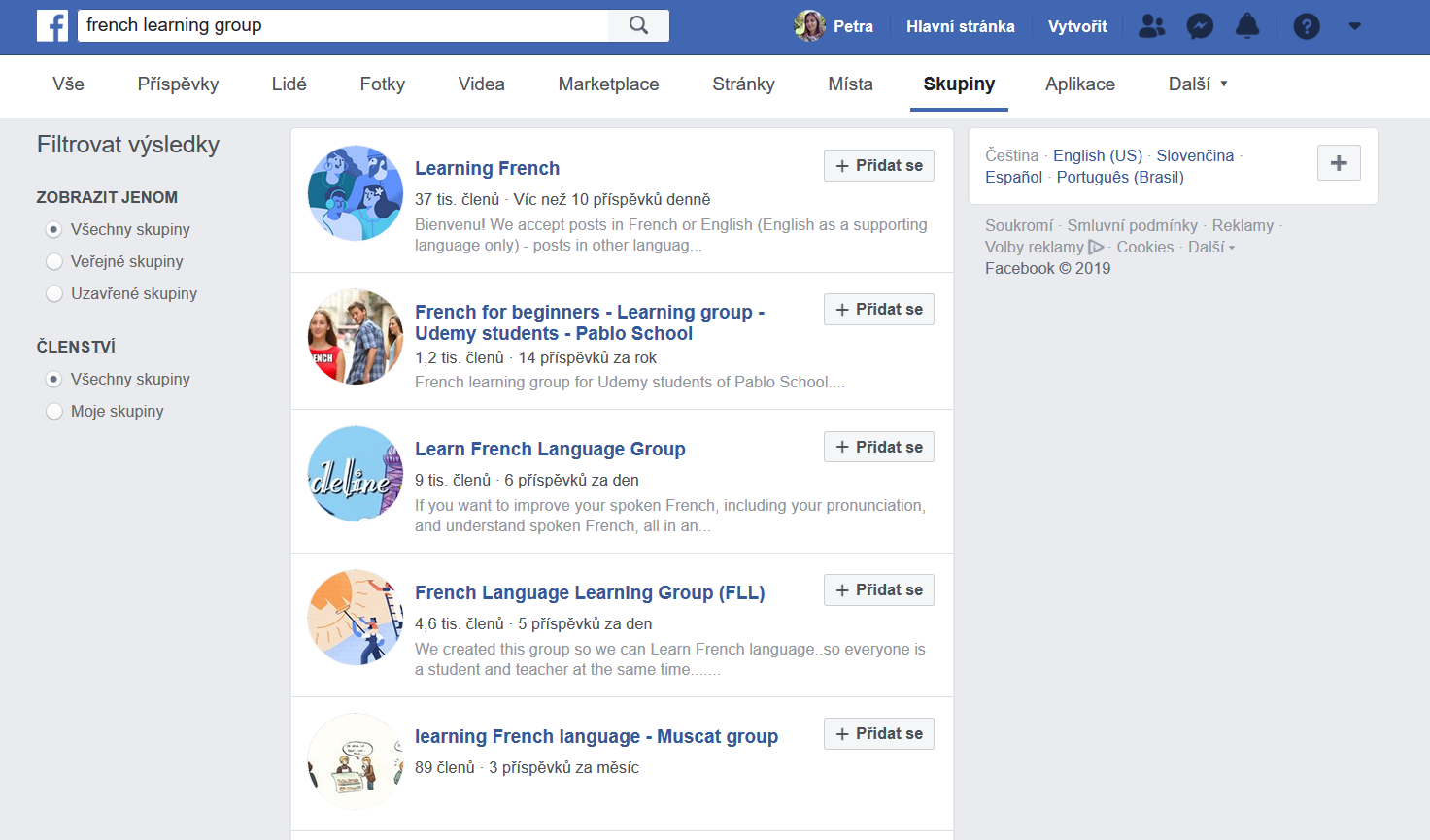
Task: Click the help question mark icon
Action: [x=1307, y=26]
